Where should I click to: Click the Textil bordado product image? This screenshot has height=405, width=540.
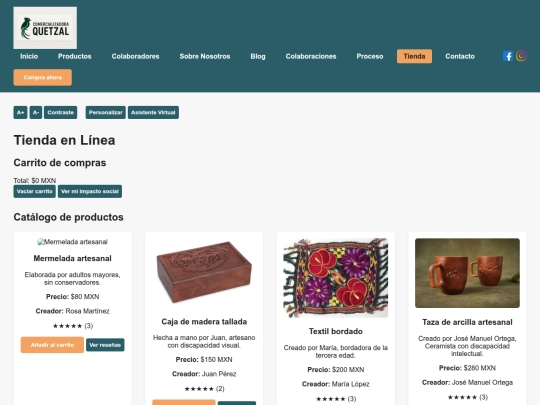pyautogui.click(x=336, y=278)
